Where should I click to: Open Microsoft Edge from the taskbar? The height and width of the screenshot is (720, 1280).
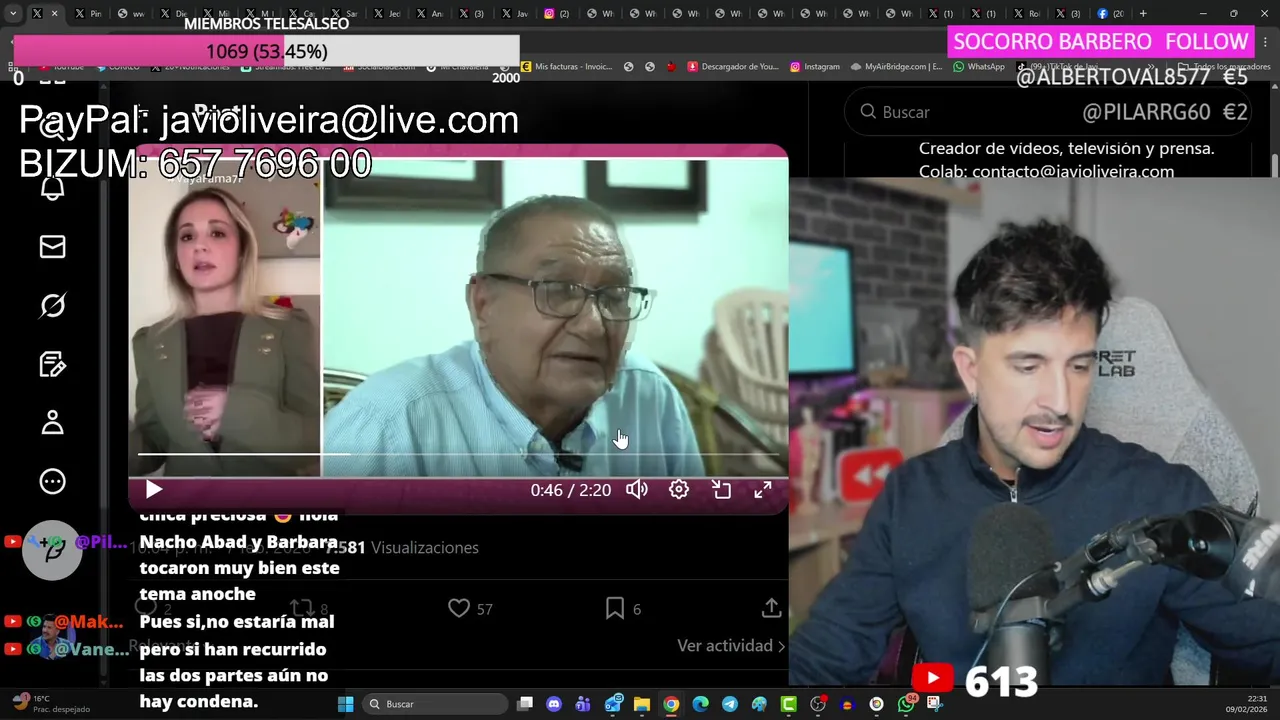pyautogui.click(x=701, y=704)
